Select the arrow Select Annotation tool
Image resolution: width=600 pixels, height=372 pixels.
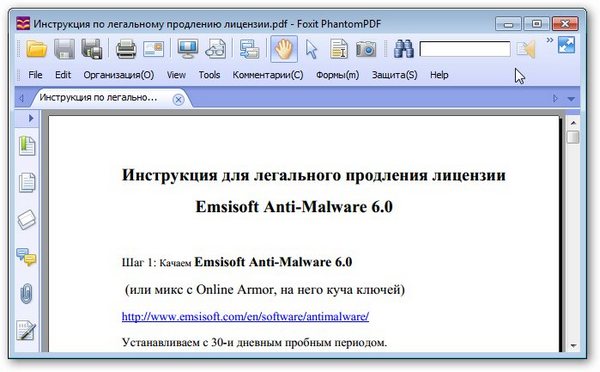pyautogui.click(x=311, y=49)
